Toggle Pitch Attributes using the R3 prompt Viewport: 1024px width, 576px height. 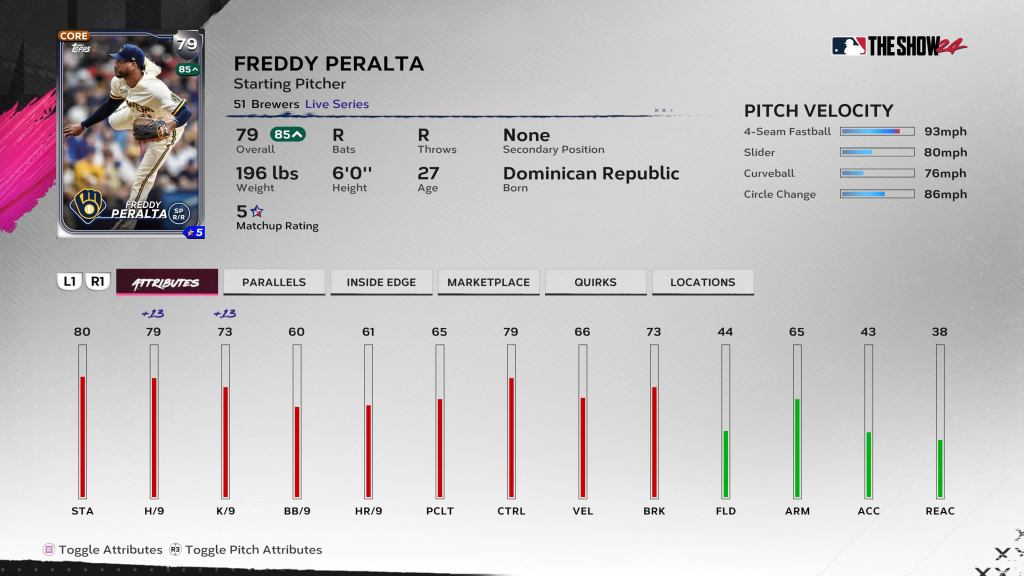(x=175, y=549)
